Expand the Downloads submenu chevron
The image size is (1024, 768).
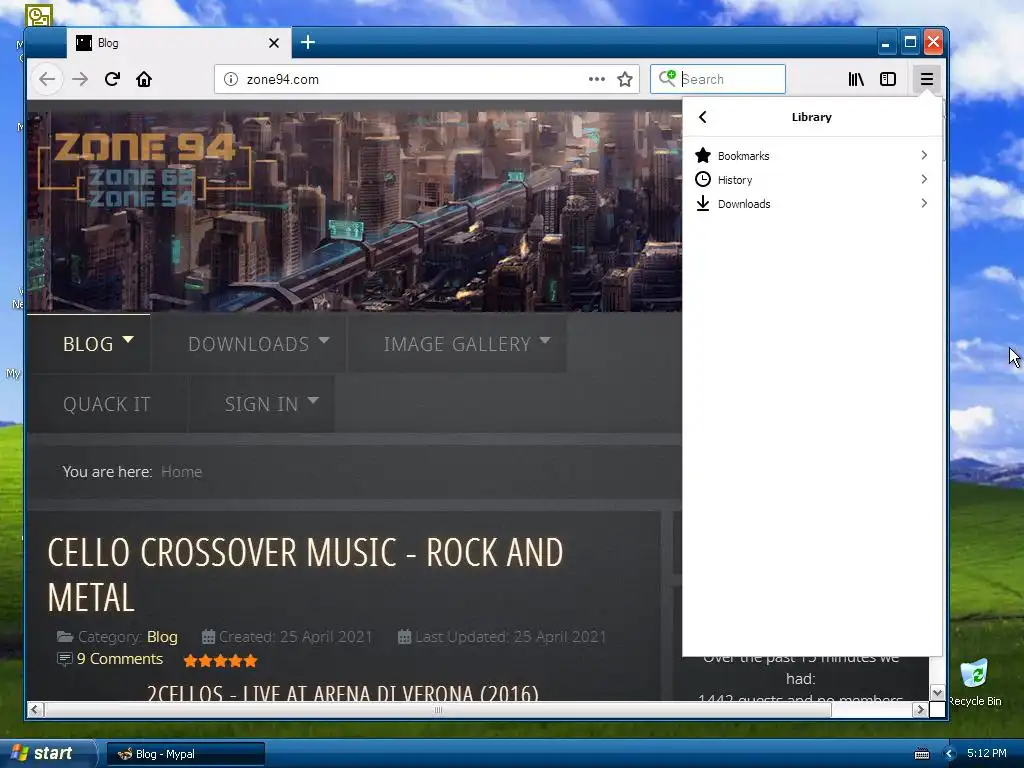point(924,204)
